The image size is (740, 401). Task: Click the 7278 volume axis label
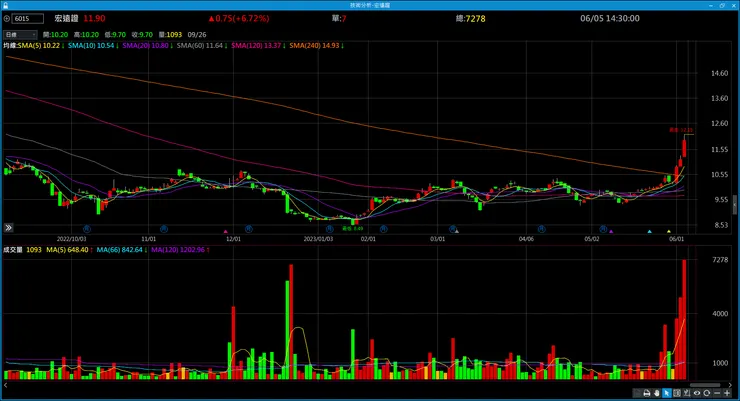click(x=720, y=259)
